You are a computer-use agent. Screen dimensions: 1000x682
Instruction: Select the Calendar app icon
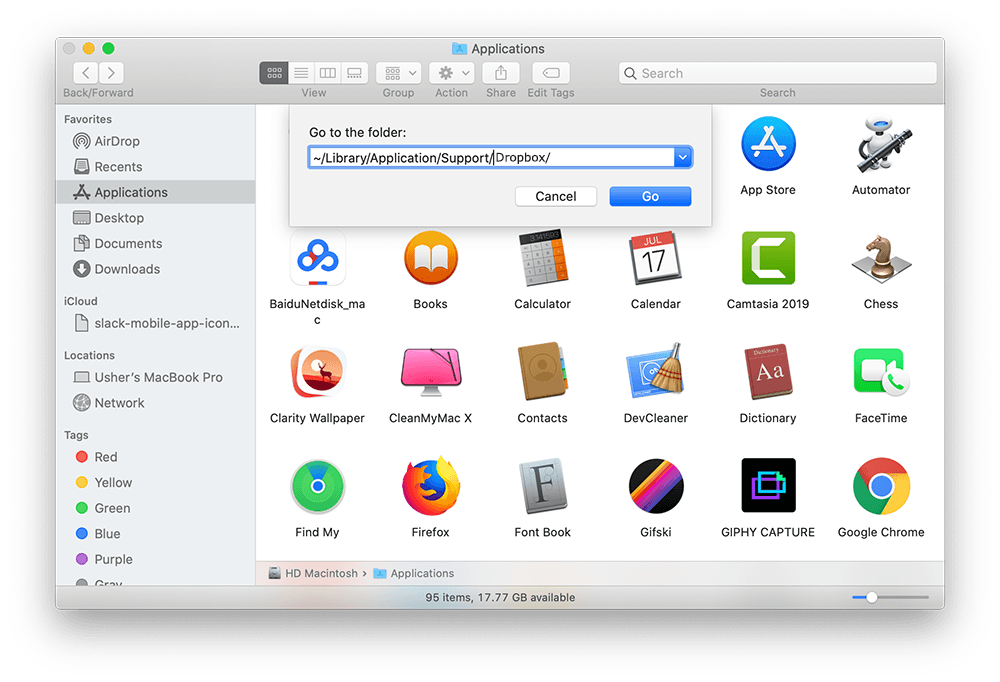point(655,258)
